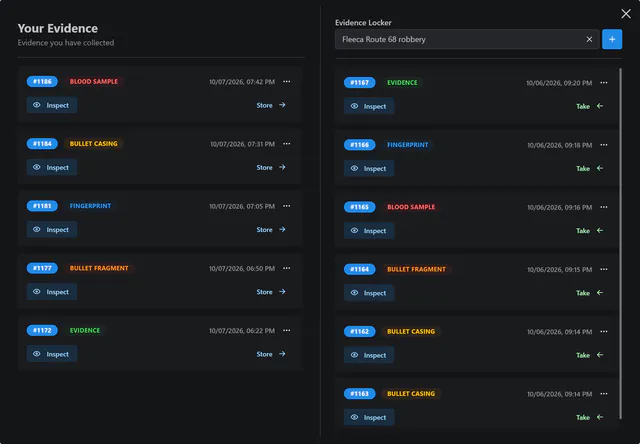
Task: Close the evidence dialog with the X
Action: point(626,13)
